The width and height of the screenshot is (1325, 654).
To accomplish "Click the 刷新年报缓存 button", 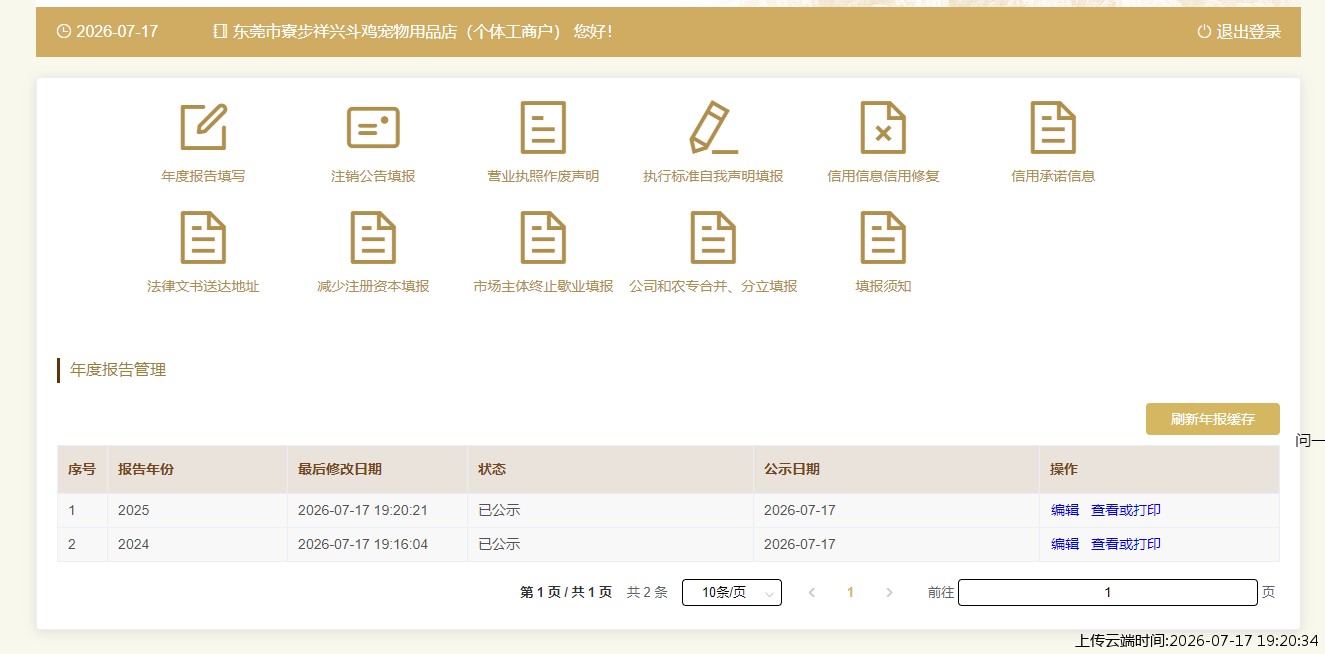I will tap(1213, 419).
